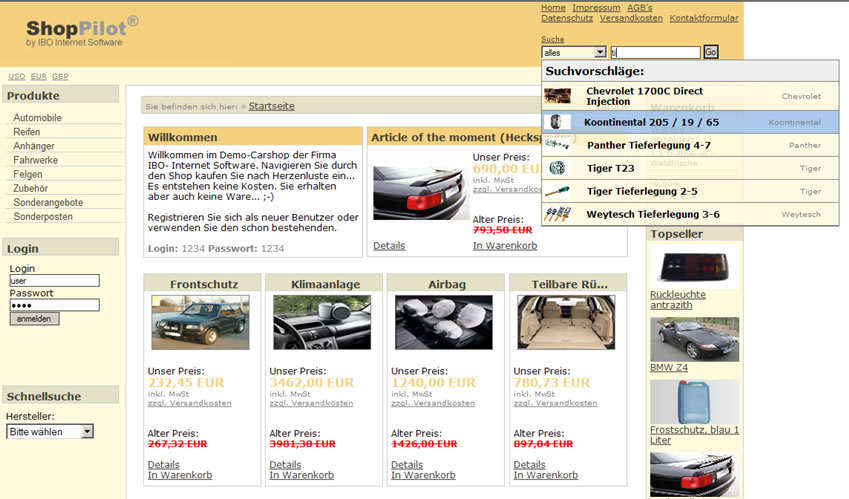The image size is (849, 499).
Task: Open Details for the Klimaanlage product
Action: pyautogui.click(x=285, y=464)
